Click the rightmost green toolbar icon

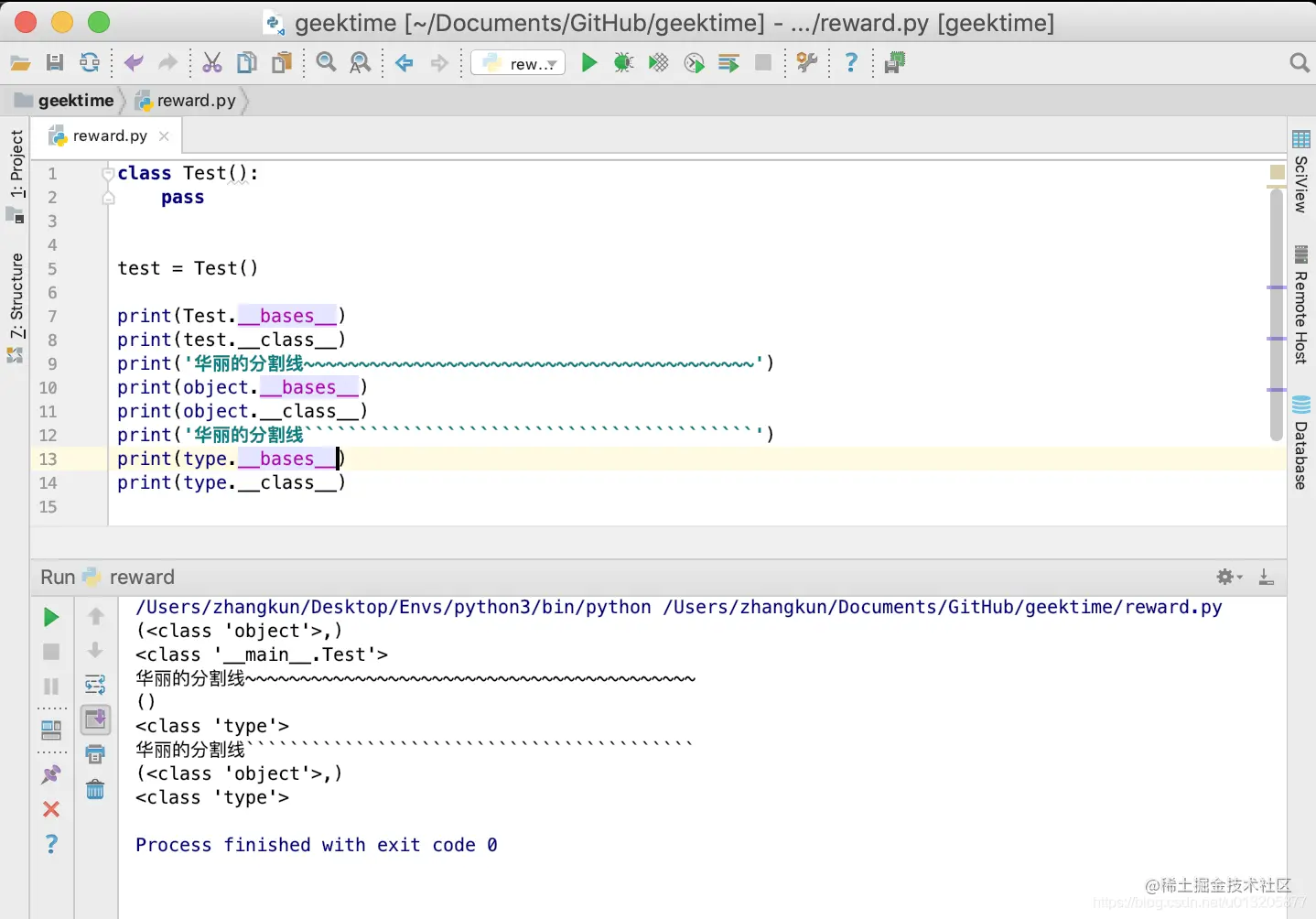(894, 63)
